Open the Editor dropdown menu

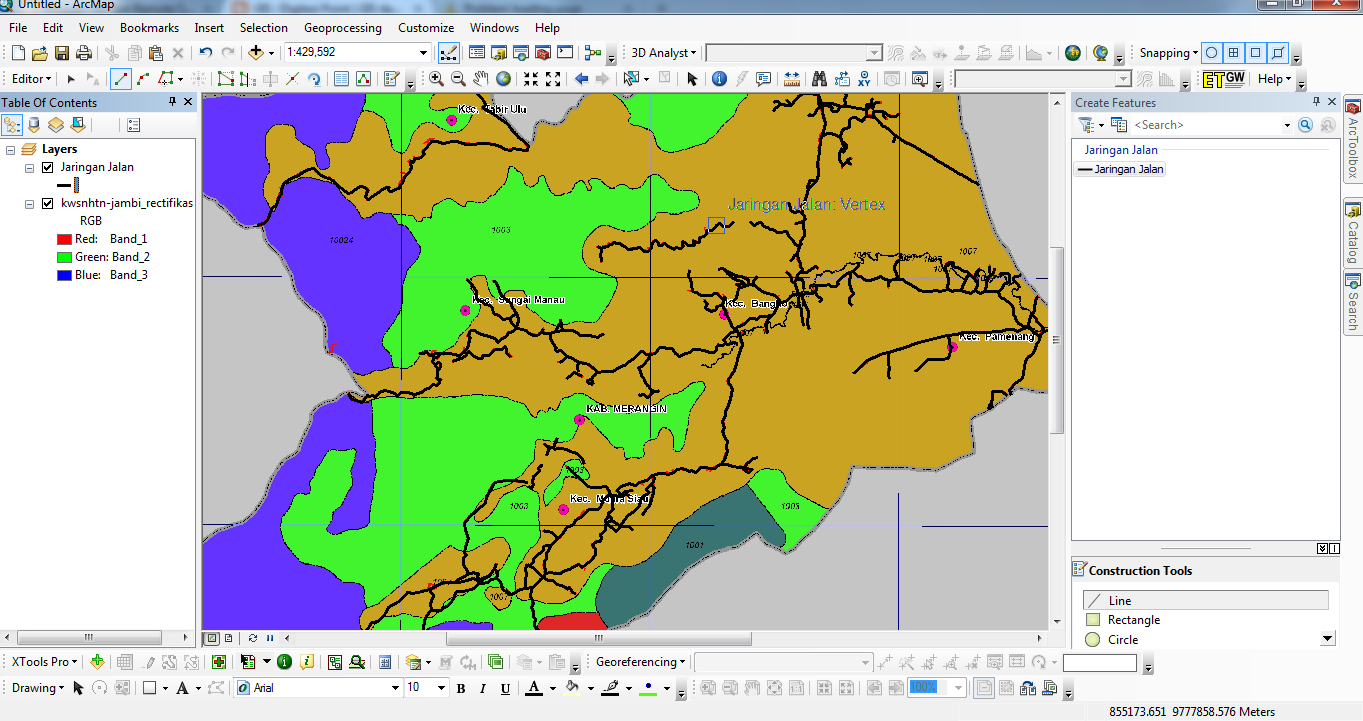(30, 77)
